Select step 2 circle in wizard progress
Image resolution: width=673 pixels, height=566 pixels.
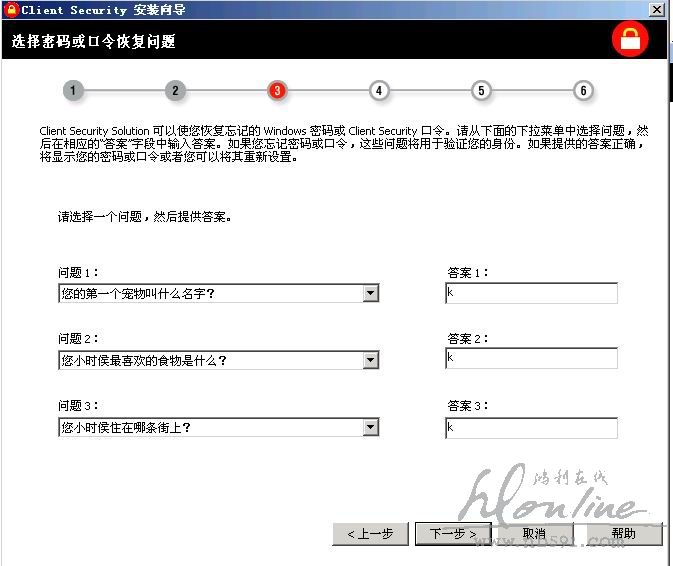click(x=175, y=91)
